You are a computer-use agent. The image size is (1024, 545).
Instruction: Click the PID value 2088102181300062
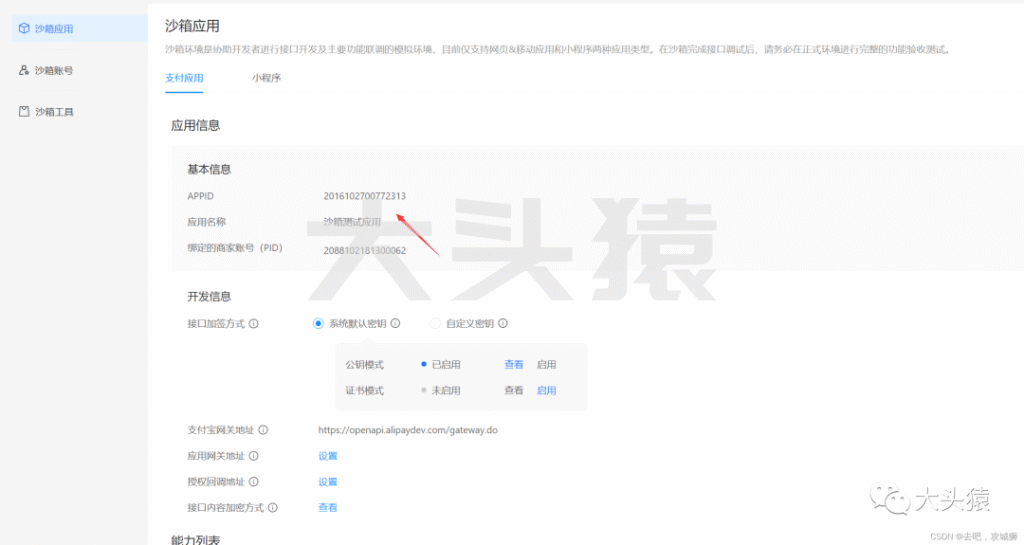coord(364,250)
